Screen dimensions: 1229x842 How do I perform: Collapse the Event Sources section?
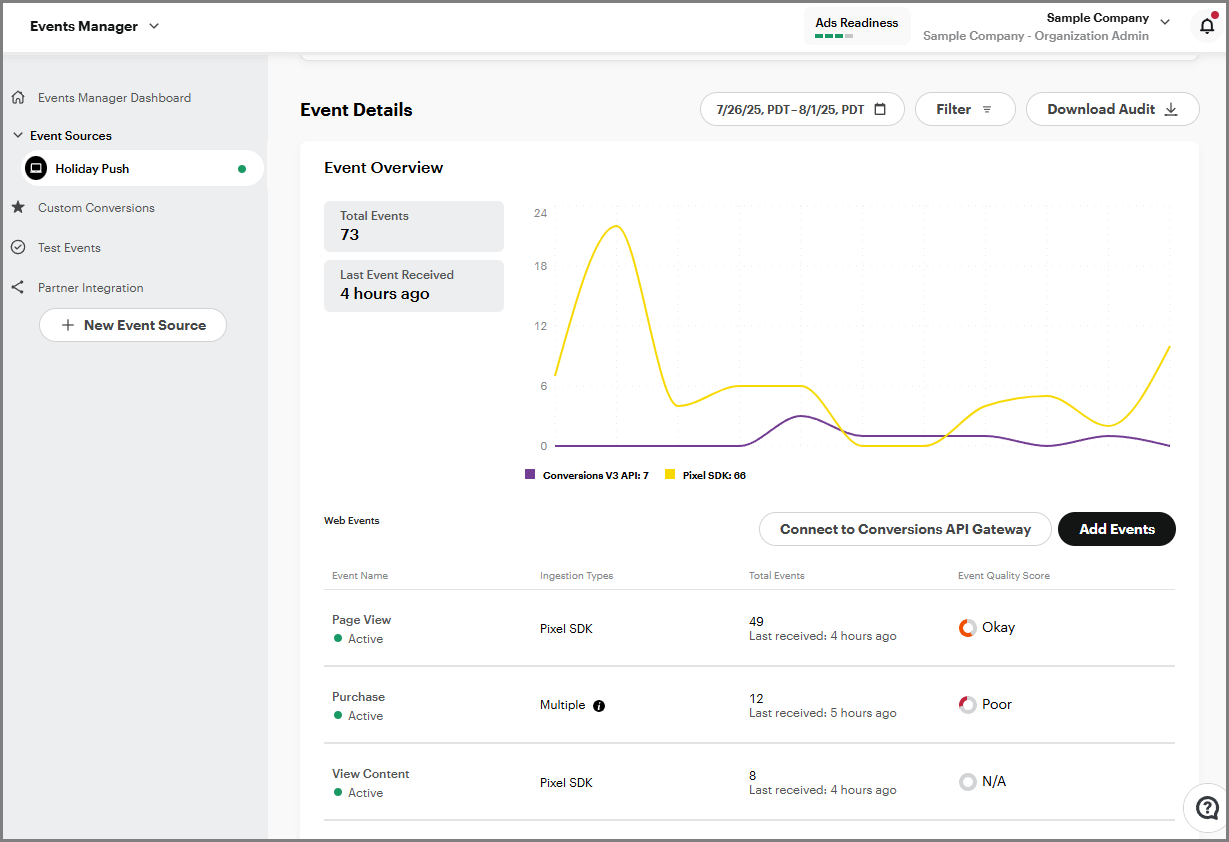tap(17, 135)
